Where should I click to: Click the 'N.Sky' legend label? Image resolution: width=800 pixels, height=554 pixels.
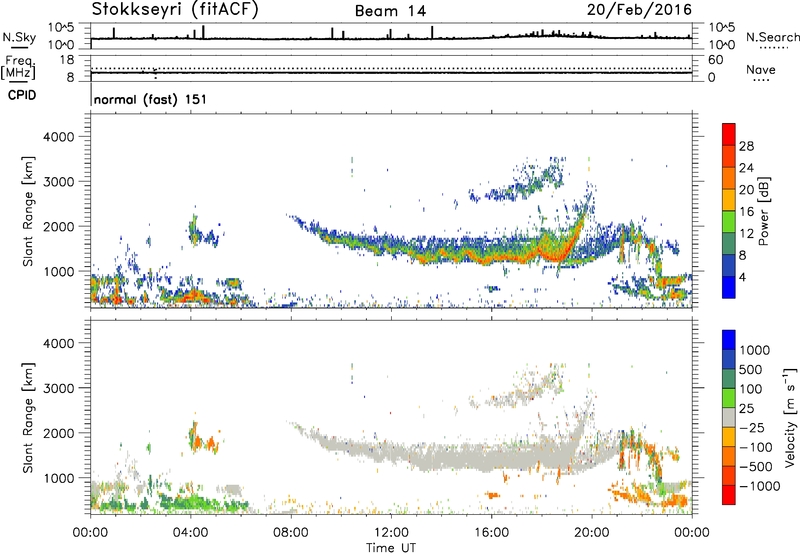coord(19,37)
